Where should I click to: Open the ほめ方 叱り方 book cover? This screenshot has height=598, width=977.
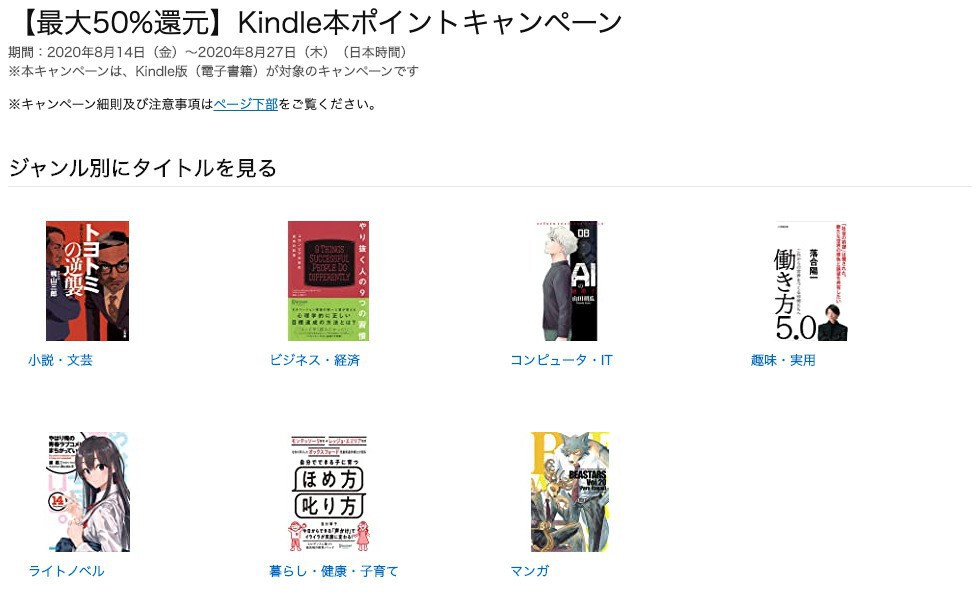tap(329, 492)
